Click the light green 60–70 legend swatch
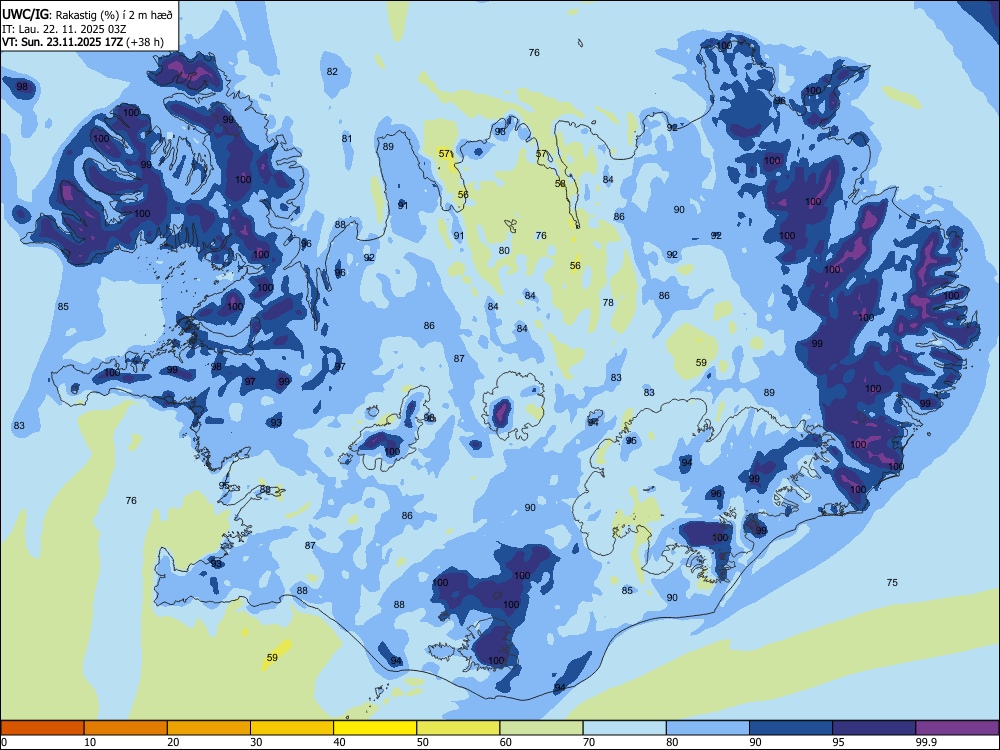This screenshot has height=750, width=1000. [x=541, y=728]
